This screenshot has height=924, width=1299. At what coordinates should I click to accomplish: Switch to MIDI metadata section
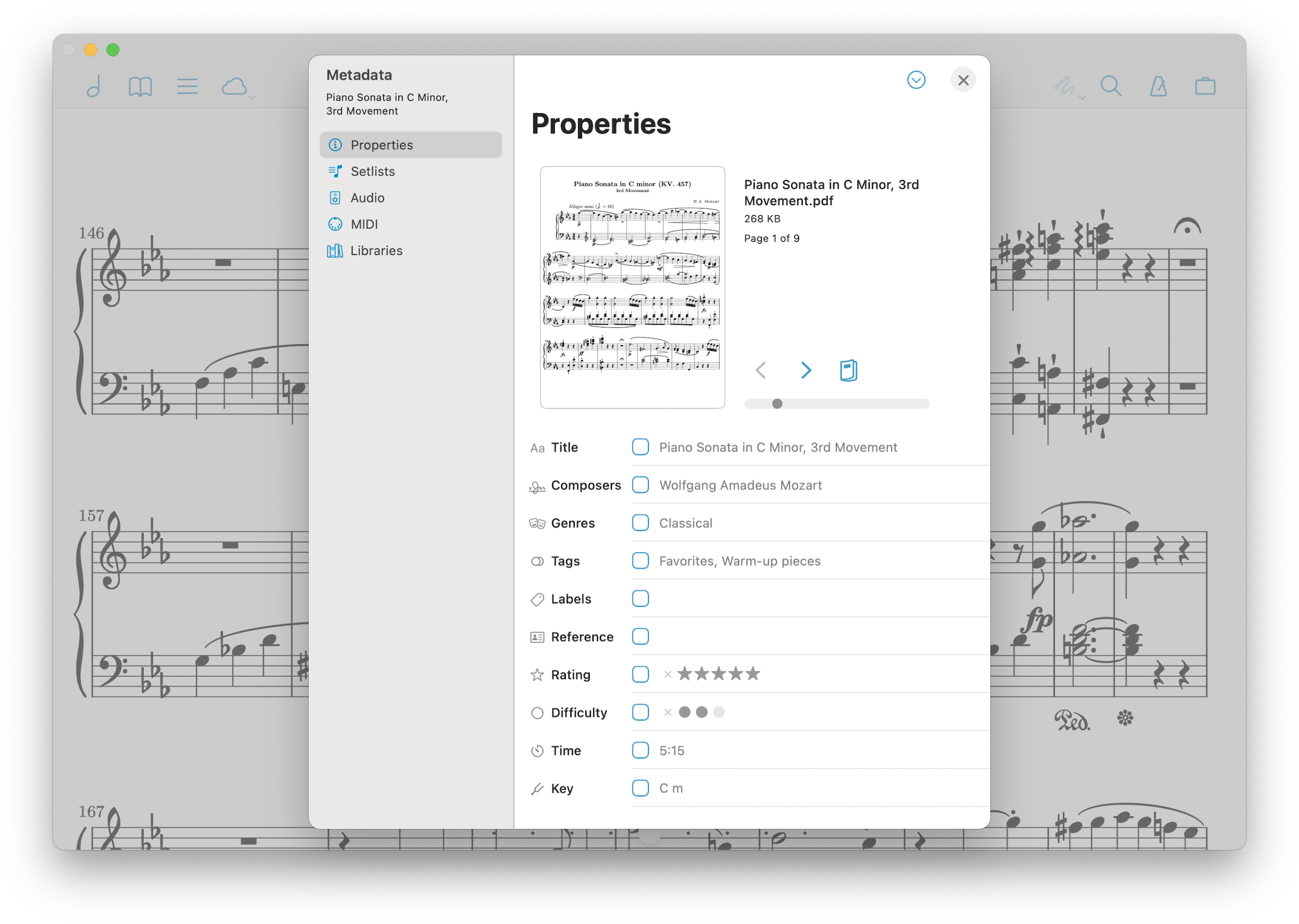pyautogui.click(x=411, y=224)
